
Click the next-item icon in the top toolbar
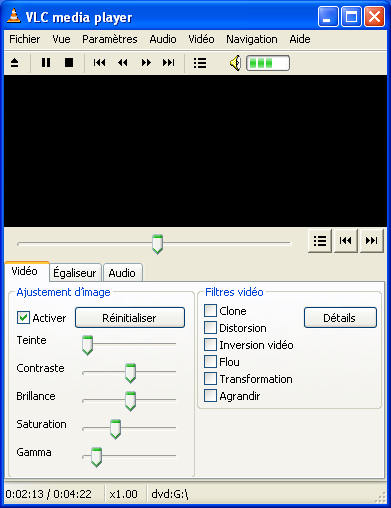169,63
